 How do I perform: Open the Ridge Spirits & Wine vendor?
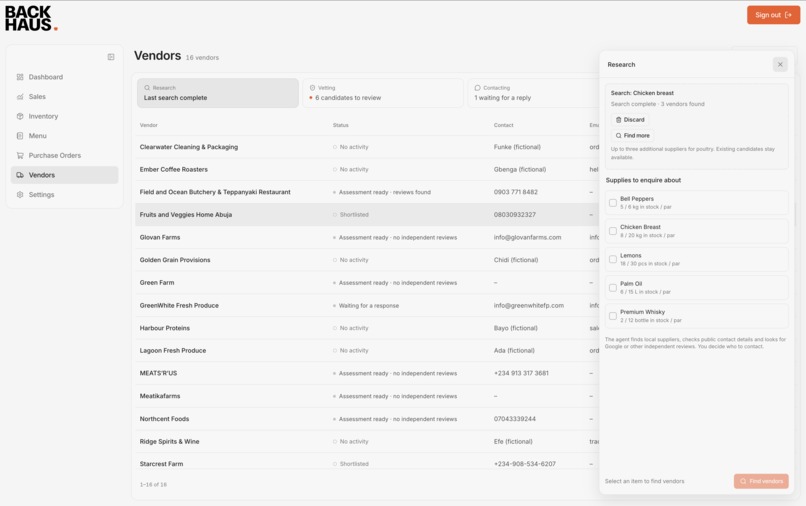[x=367, y=442]
